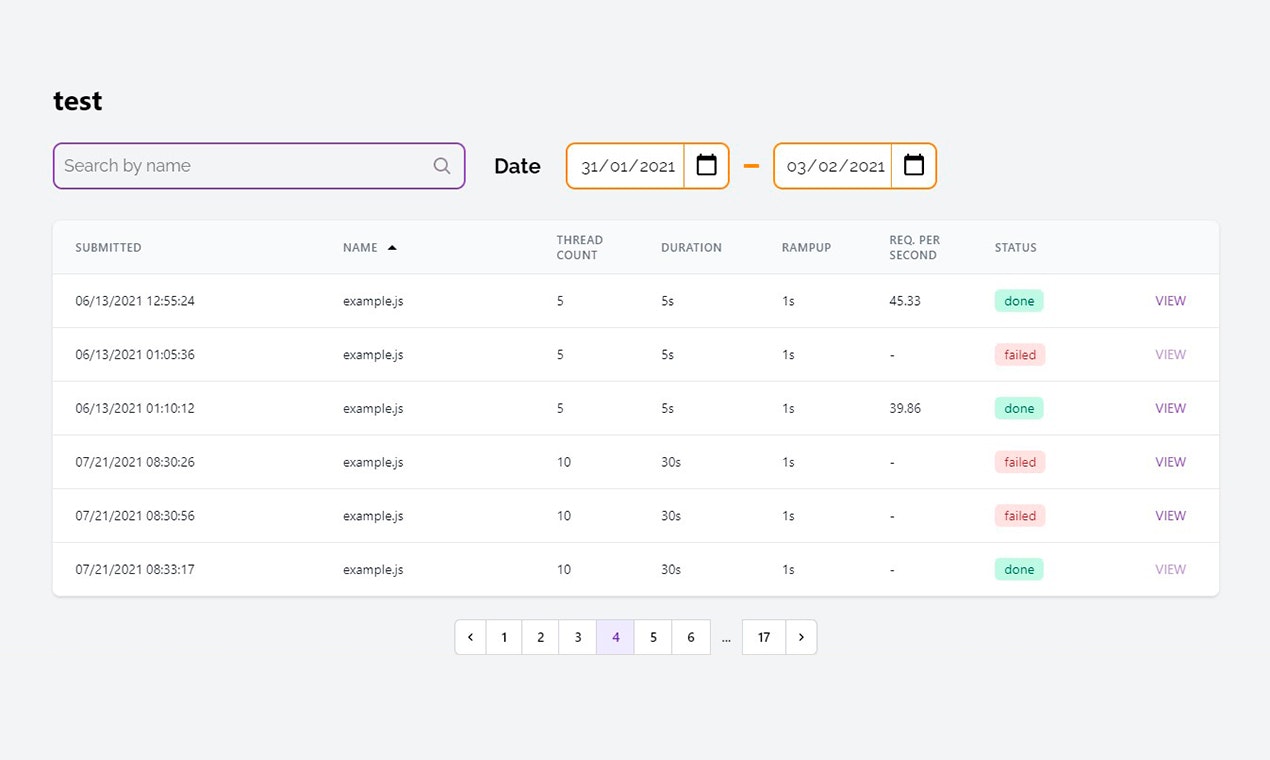The width and height of the screenshot is (1270, 760).
Task: View the 06/13/2021 01:10:12 test run
Action: (1170, 408)
